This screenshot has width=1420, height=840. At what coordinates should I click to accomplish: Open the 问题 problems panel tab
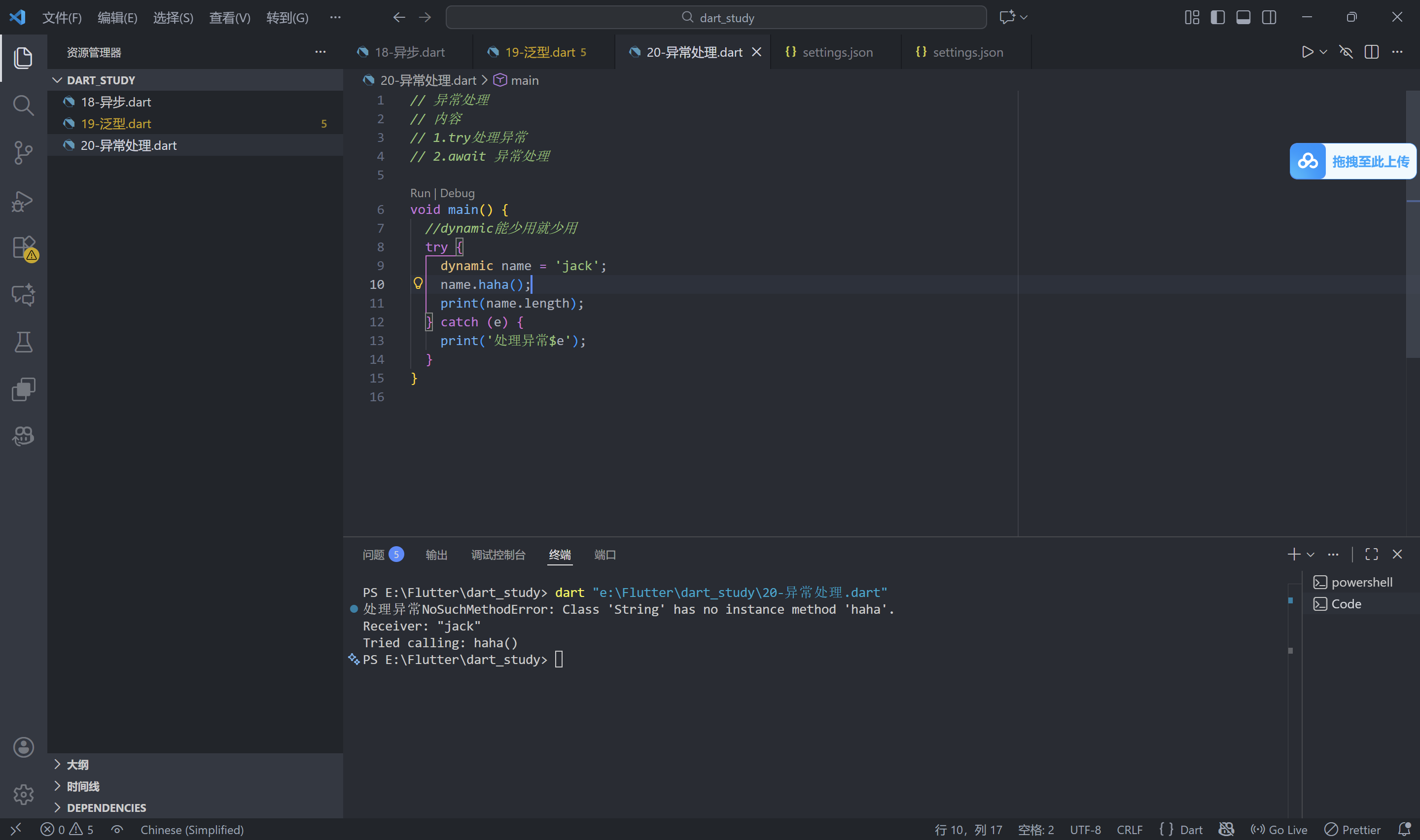tap(374, 555)
